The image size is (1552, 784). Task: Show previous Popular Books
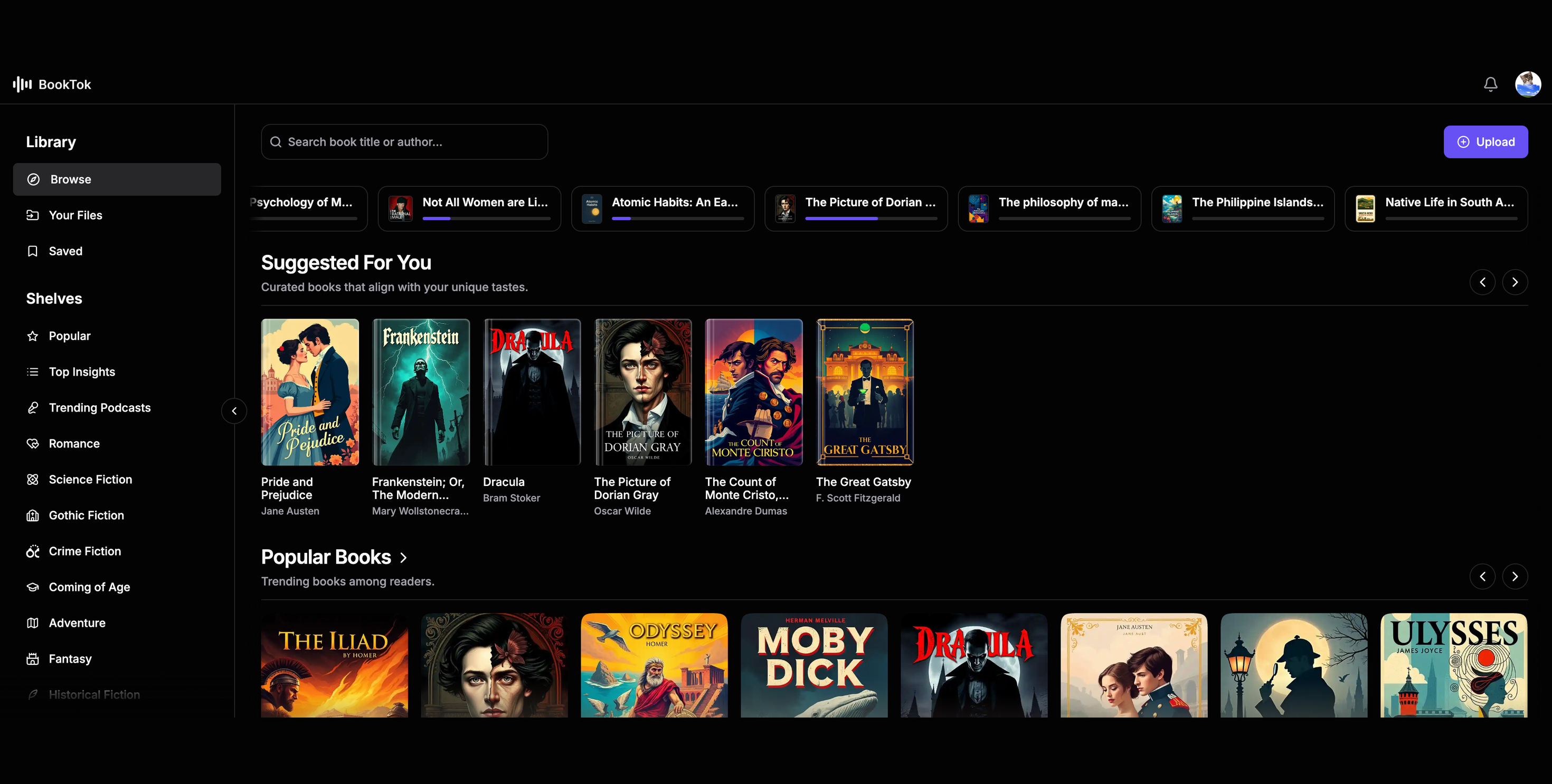coord(1482,577)
